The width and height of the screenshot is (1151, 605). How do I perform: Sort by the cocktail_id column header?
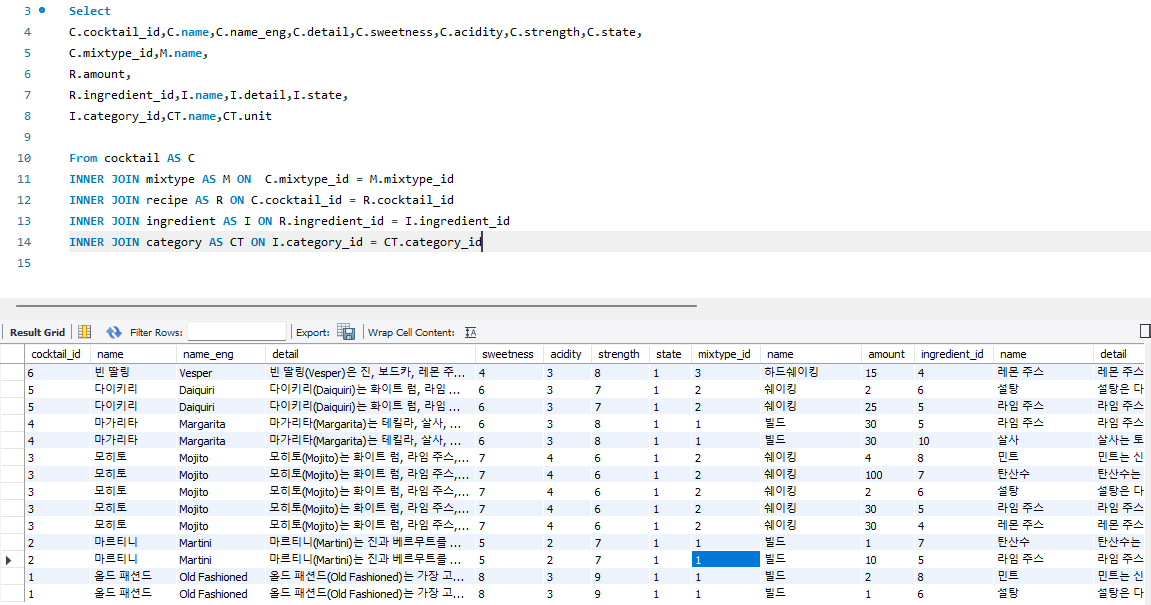[57, 354]
